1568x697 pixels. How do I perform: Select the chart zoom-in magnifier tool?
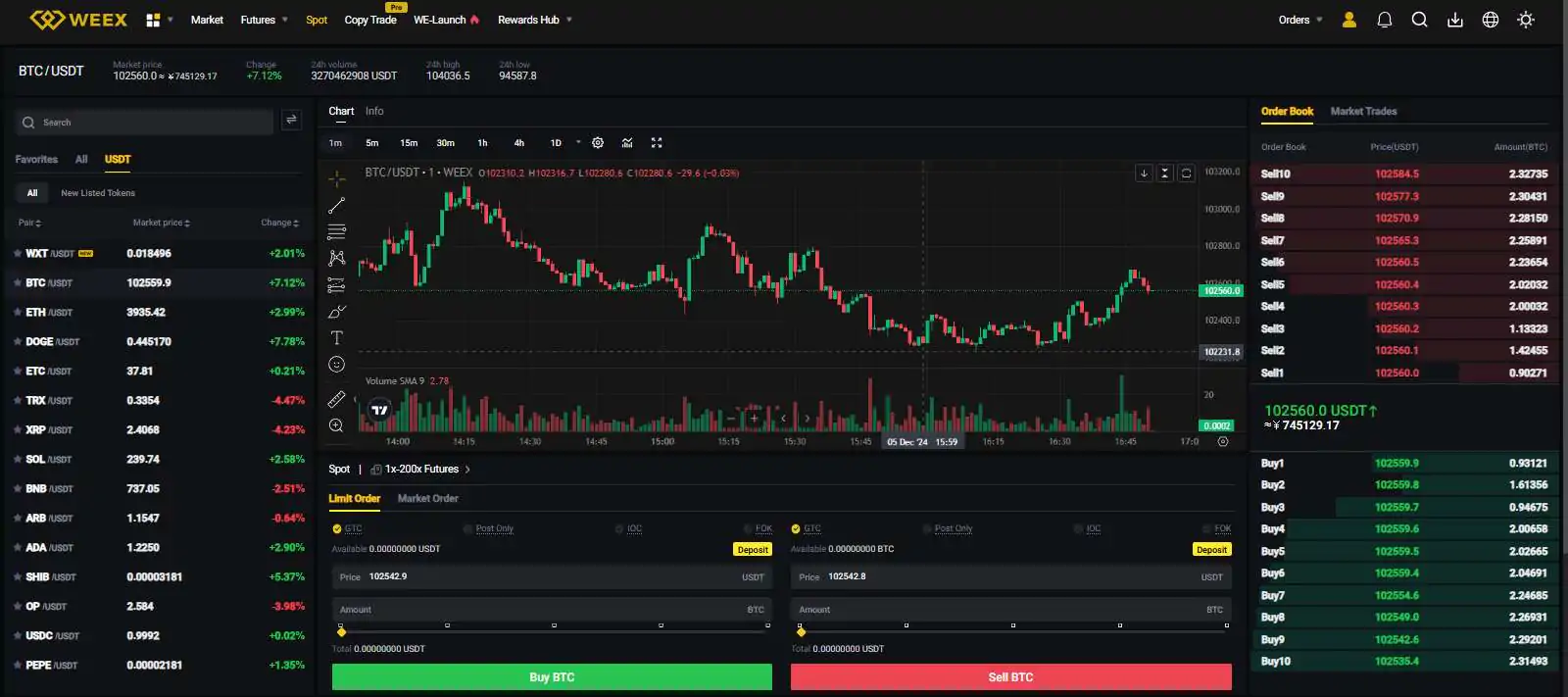(x=336, y=425)
